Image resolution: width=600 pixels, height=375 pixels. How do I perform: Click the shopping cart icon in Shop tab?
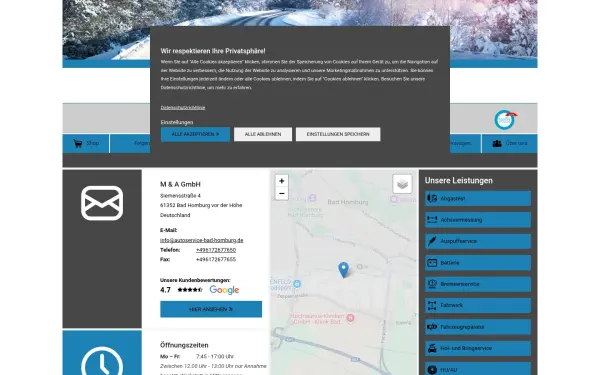(x=78, y=143)
